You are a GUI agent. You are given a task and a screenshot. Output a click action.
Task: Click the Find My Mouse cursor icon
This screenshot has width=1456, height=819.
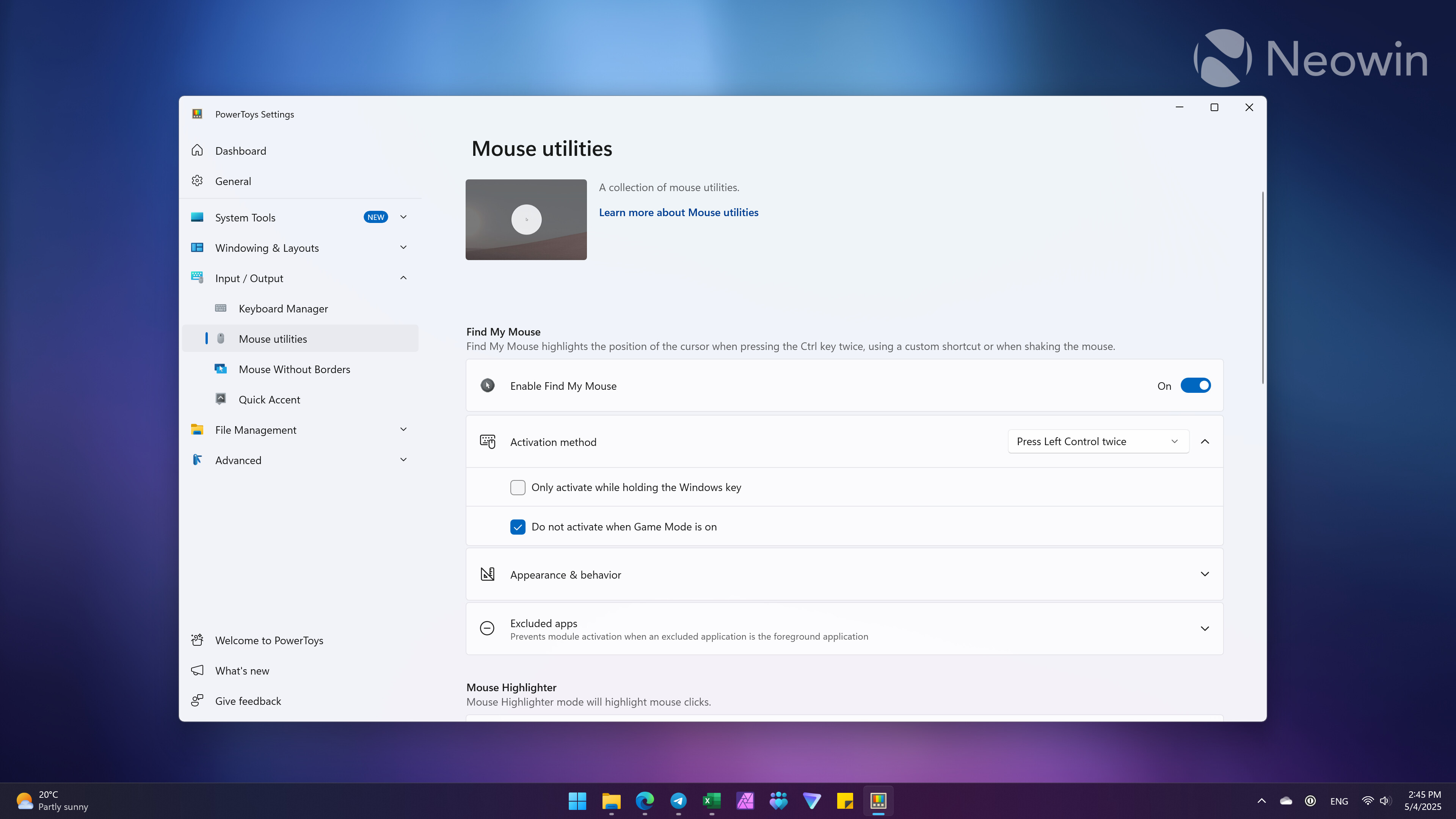pyautogui.click(x=487, y=386)
